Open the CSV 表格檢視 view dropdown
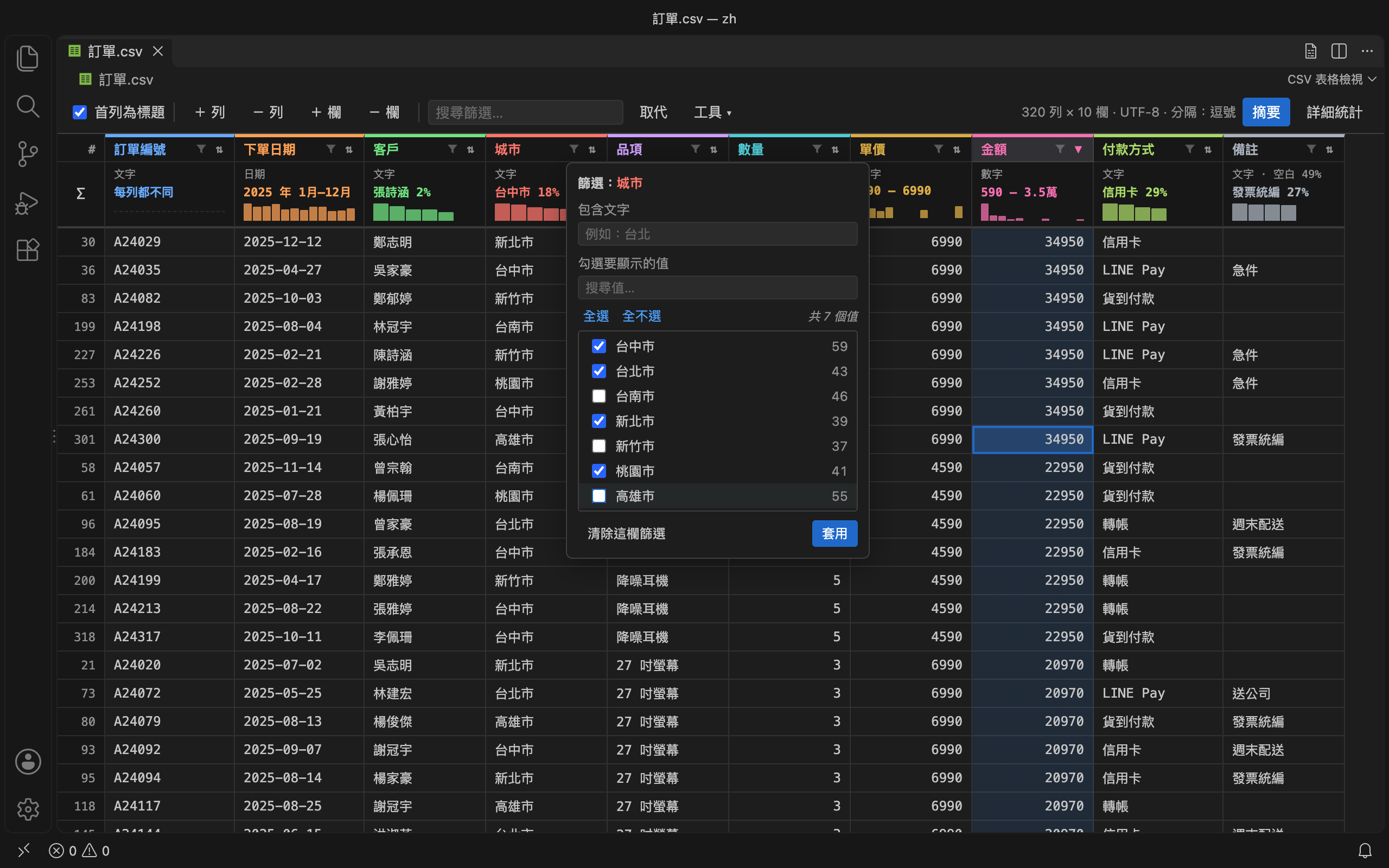The image size is (1389, 868). coord(1331,79)
